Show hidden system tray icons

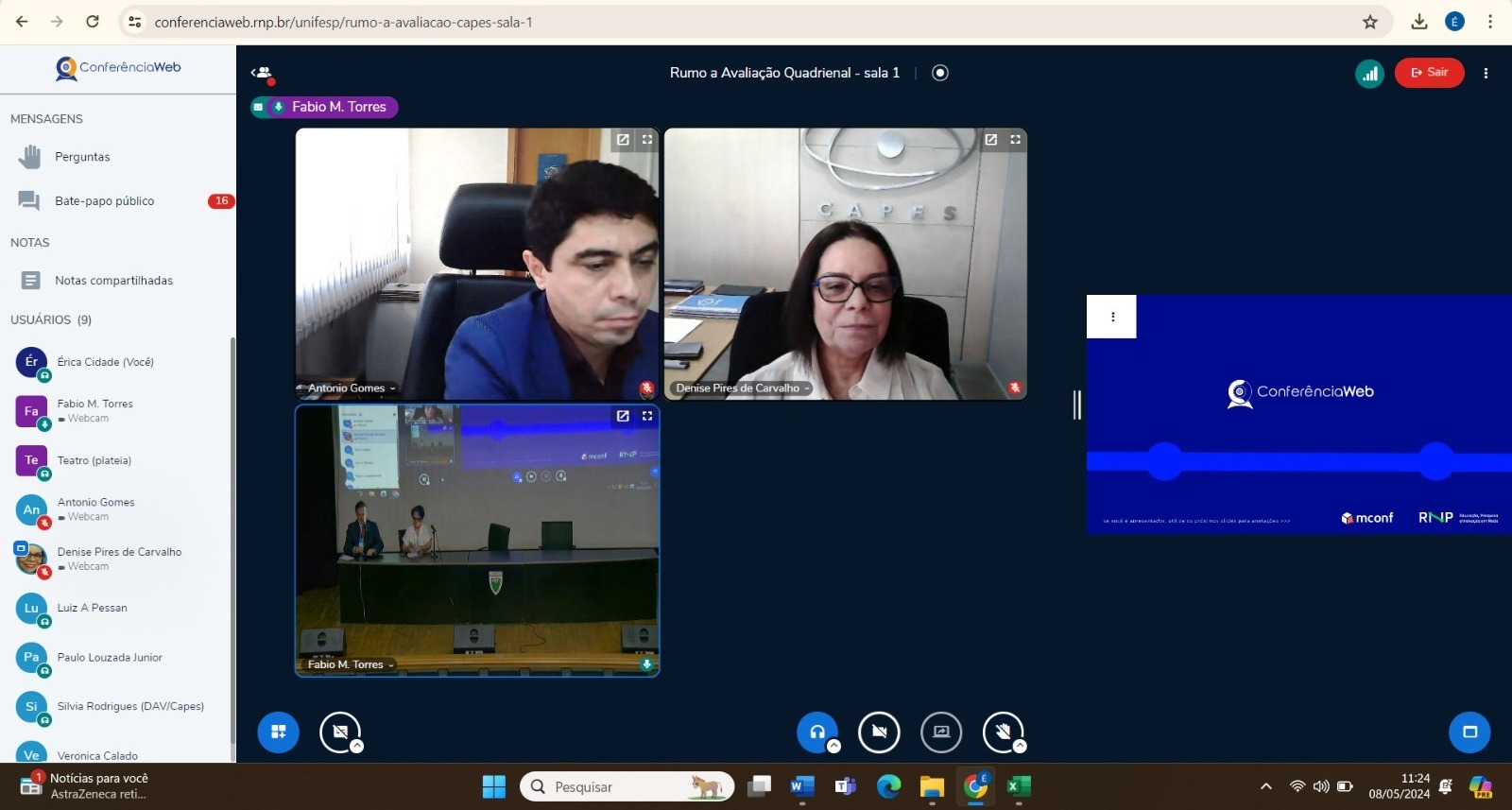pos(1266,786)
